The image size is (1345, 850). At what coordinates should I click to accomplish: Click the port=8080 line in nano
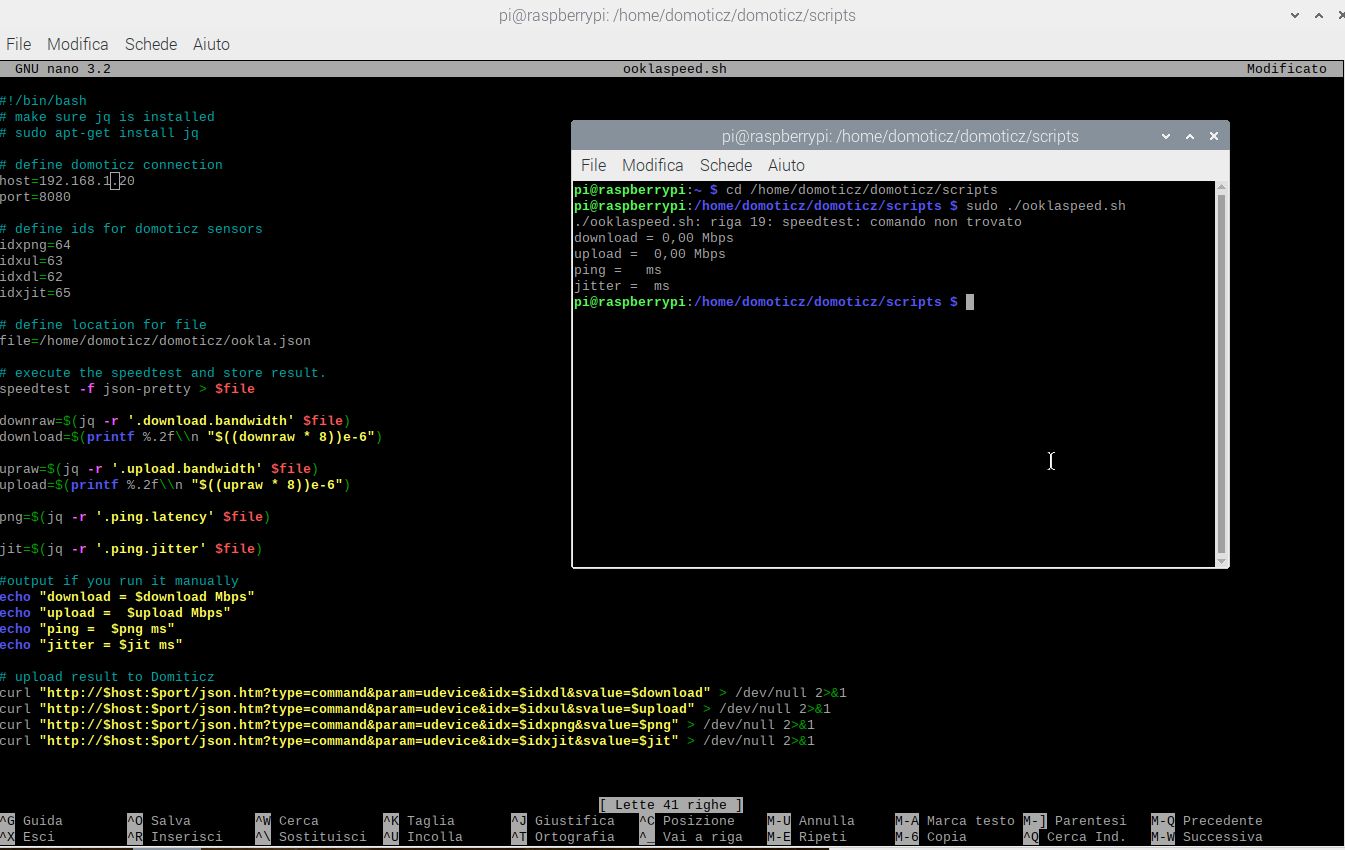[35, 197]
